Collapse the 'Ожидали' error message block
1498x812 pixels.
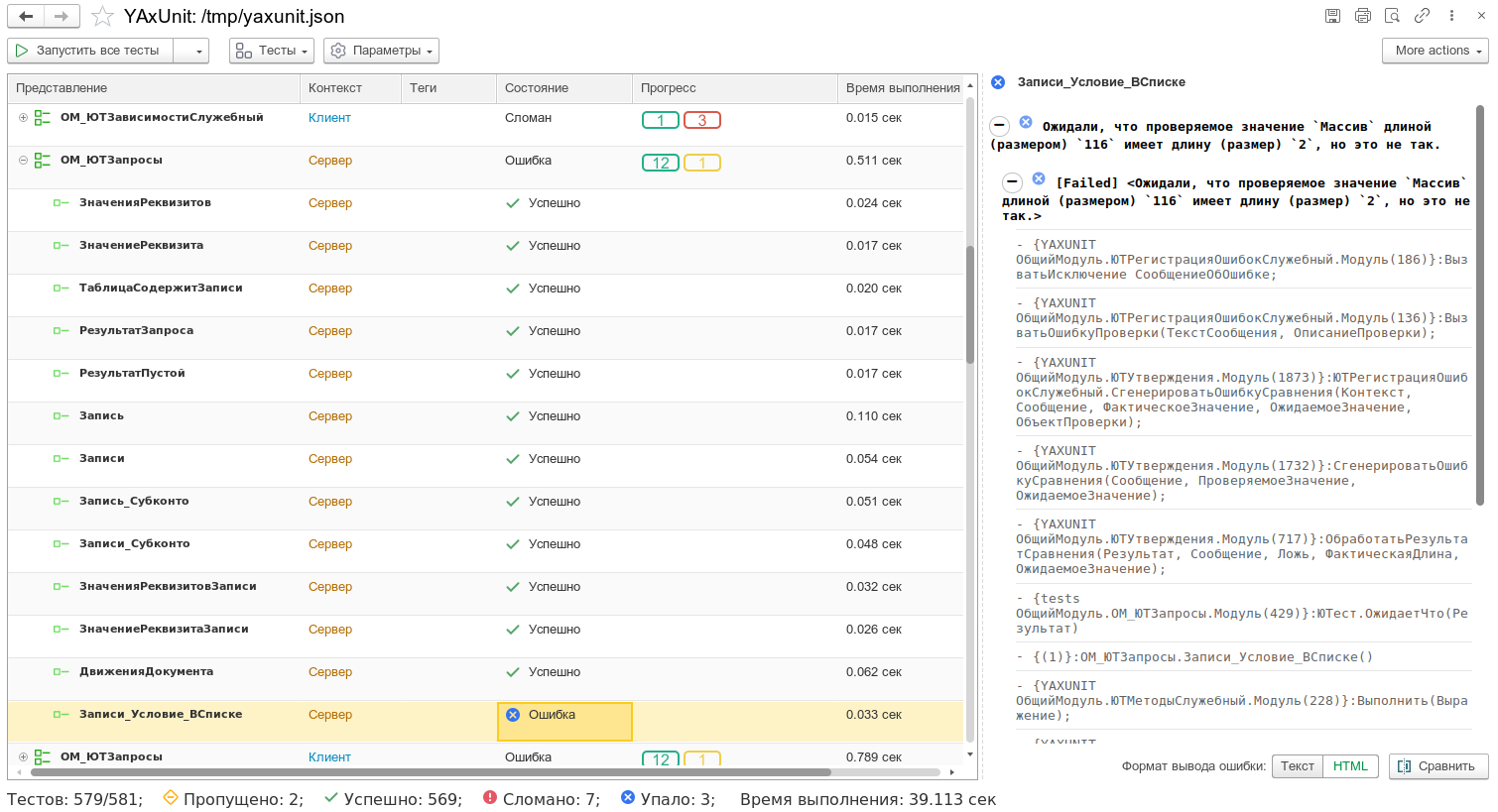pyautogui.click(x=1000, y=126)
